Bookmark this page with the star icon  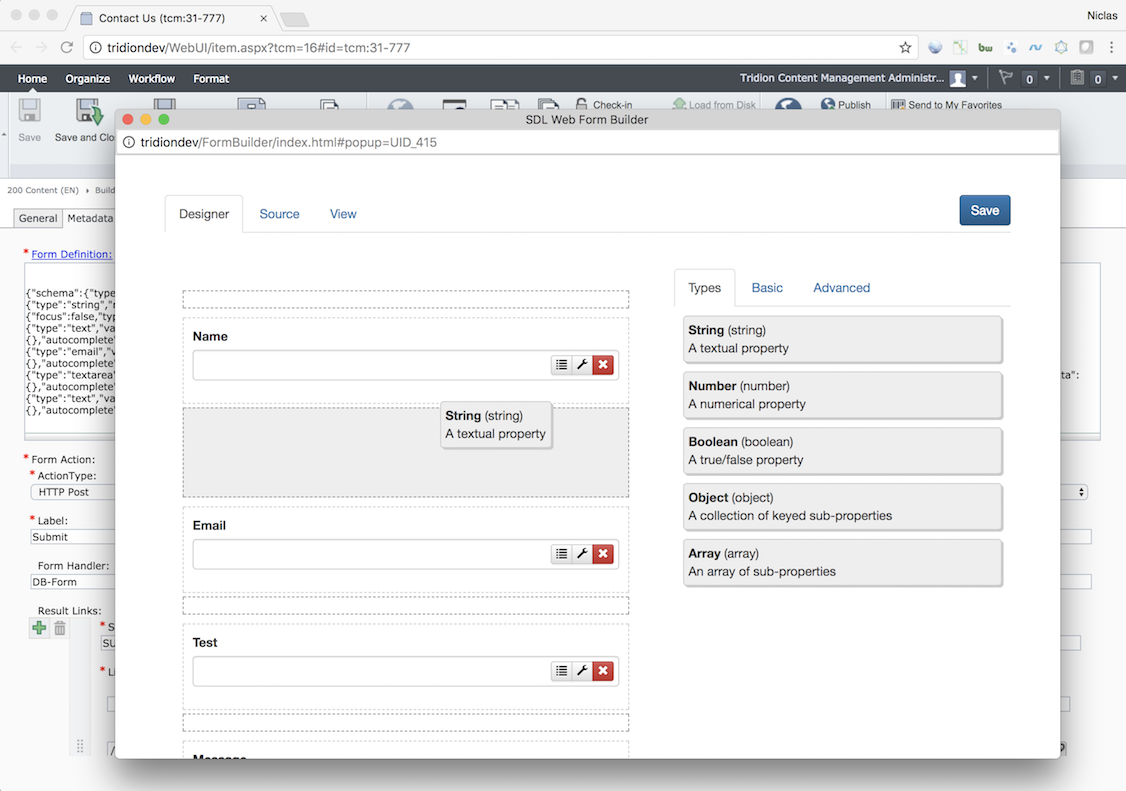pos(905,47)
